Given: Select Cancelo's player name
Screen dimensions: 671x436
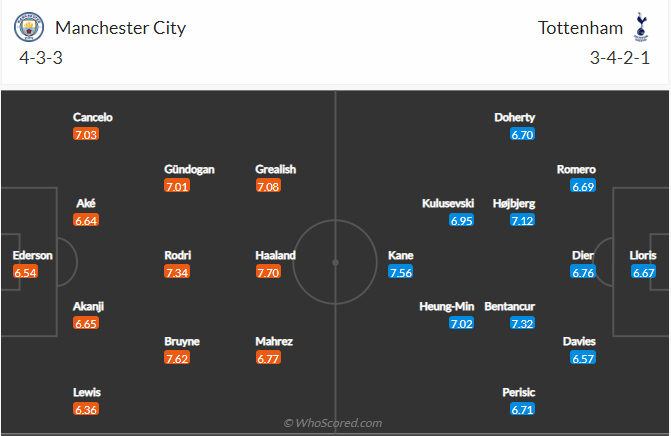Looking at the screenshot, I should [x=93, y=117].
